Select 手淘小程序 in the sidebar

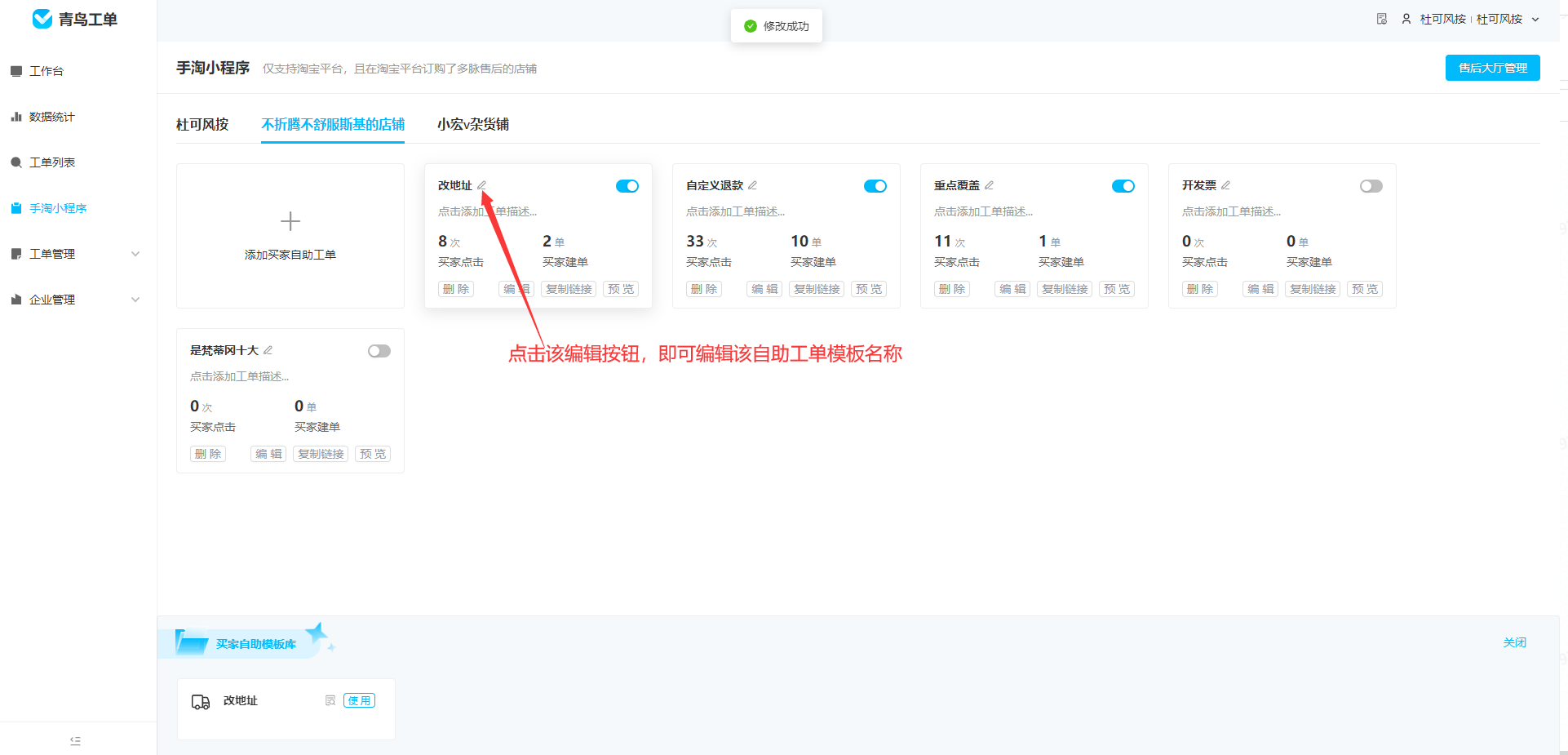[x=78, y=208]
